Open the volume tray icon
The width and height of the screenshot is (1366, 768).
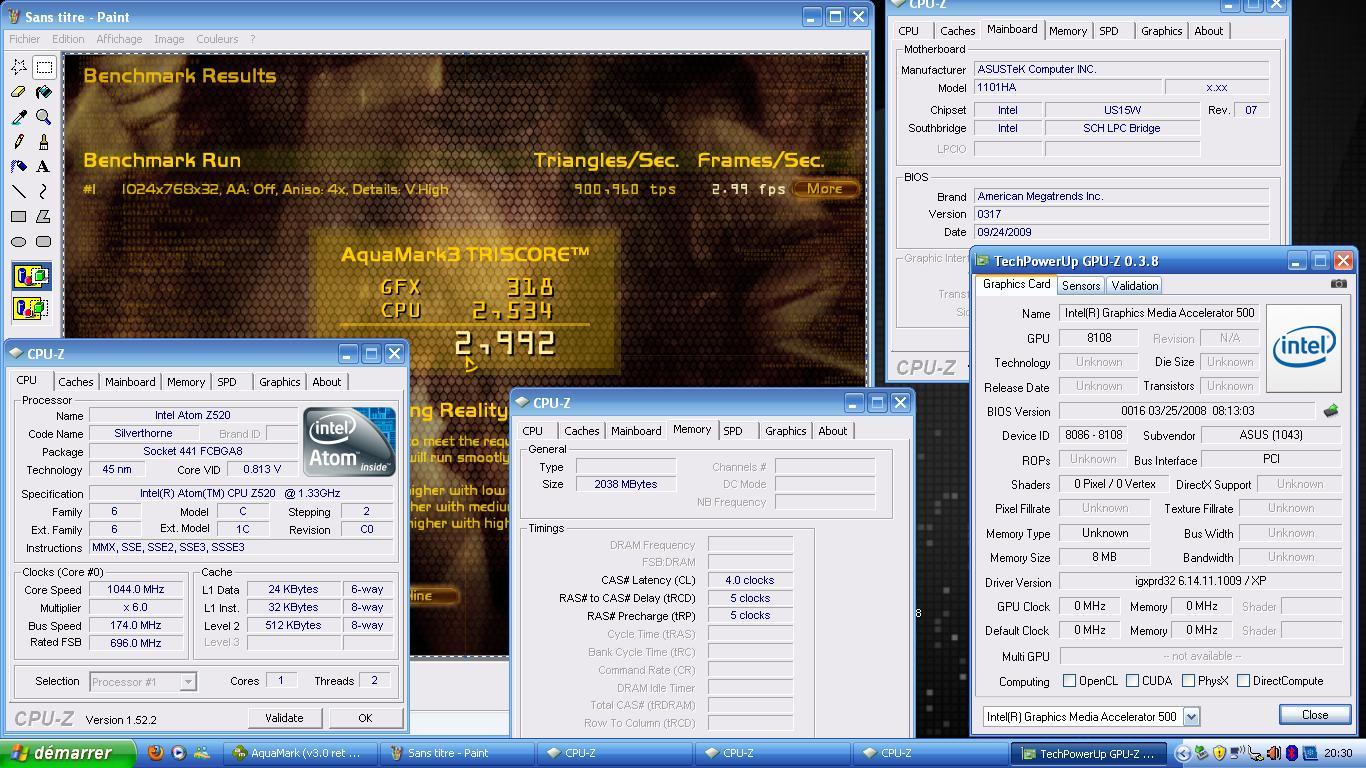[x=1274, y=753]
